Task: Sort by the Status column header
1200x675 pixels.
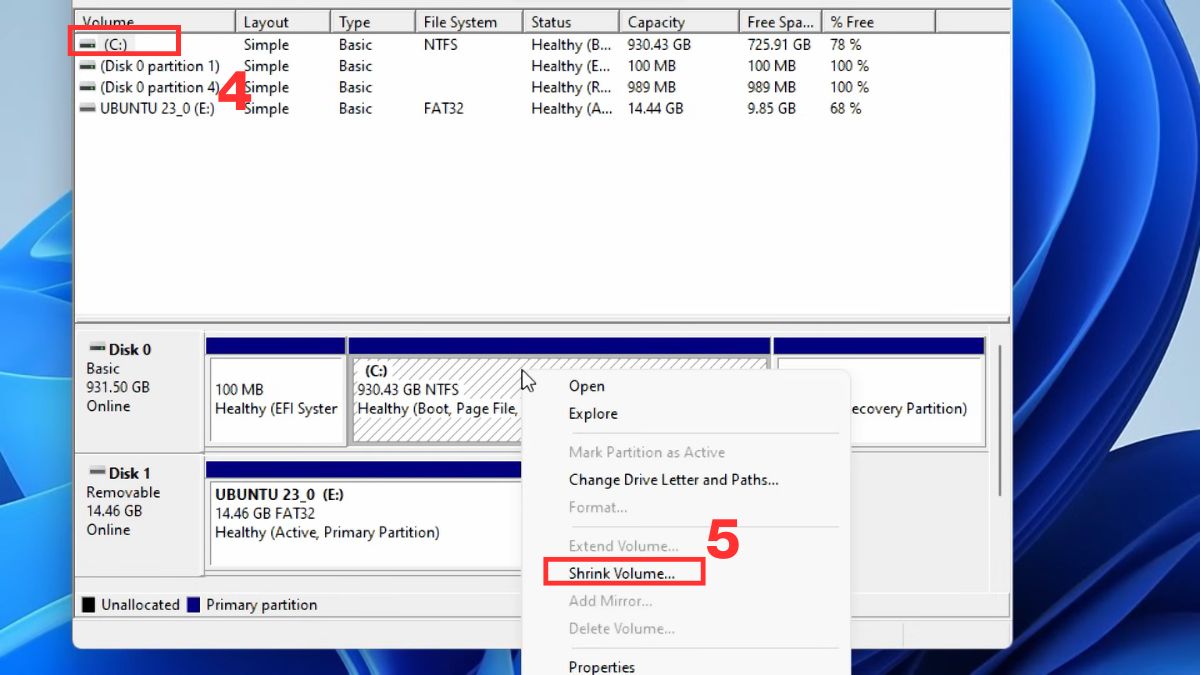Action: click(551, 22)
